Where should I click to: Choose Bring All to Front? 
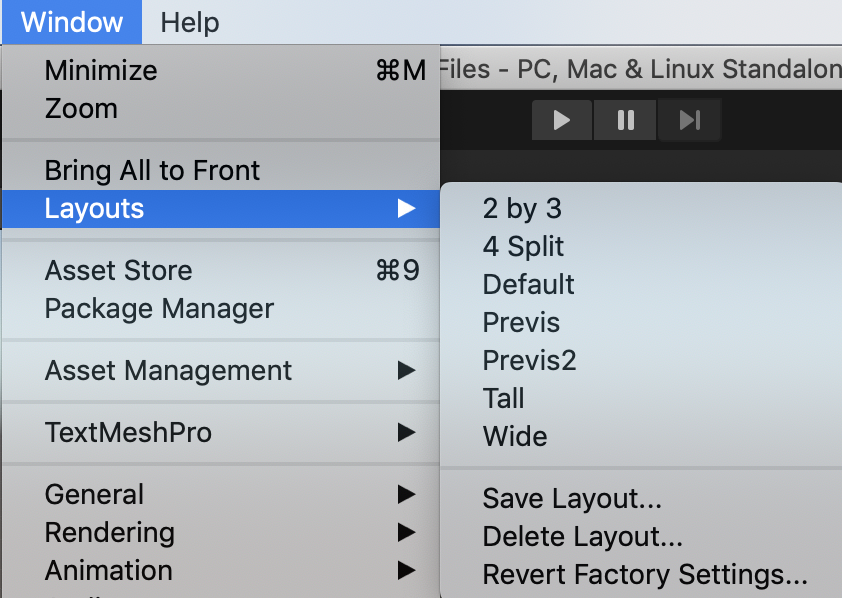pos(152,171)
